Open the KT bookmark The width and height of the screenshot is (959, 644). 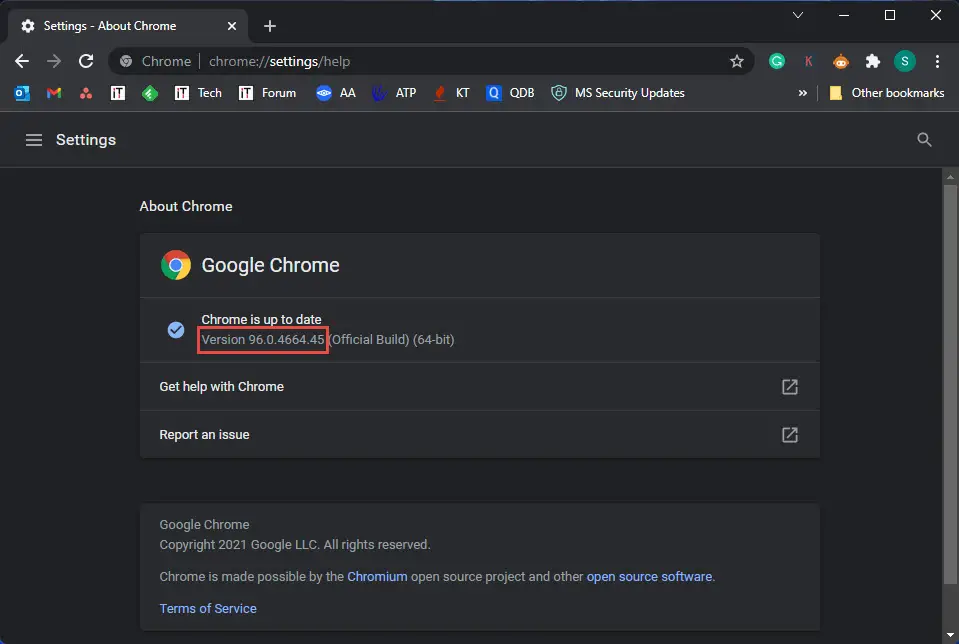point(451,93)
